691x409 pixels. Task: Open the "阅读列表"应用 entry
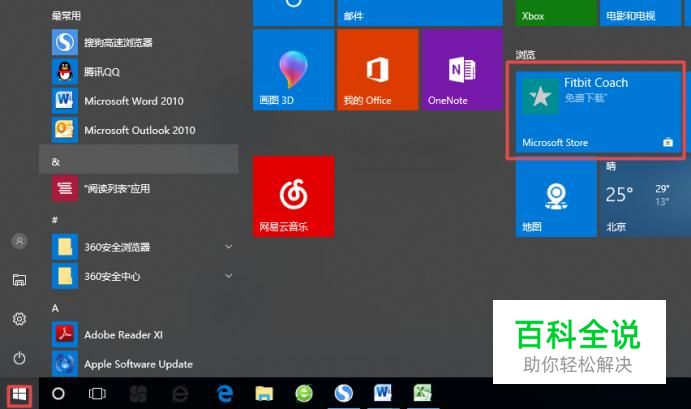tap(139, 189)
